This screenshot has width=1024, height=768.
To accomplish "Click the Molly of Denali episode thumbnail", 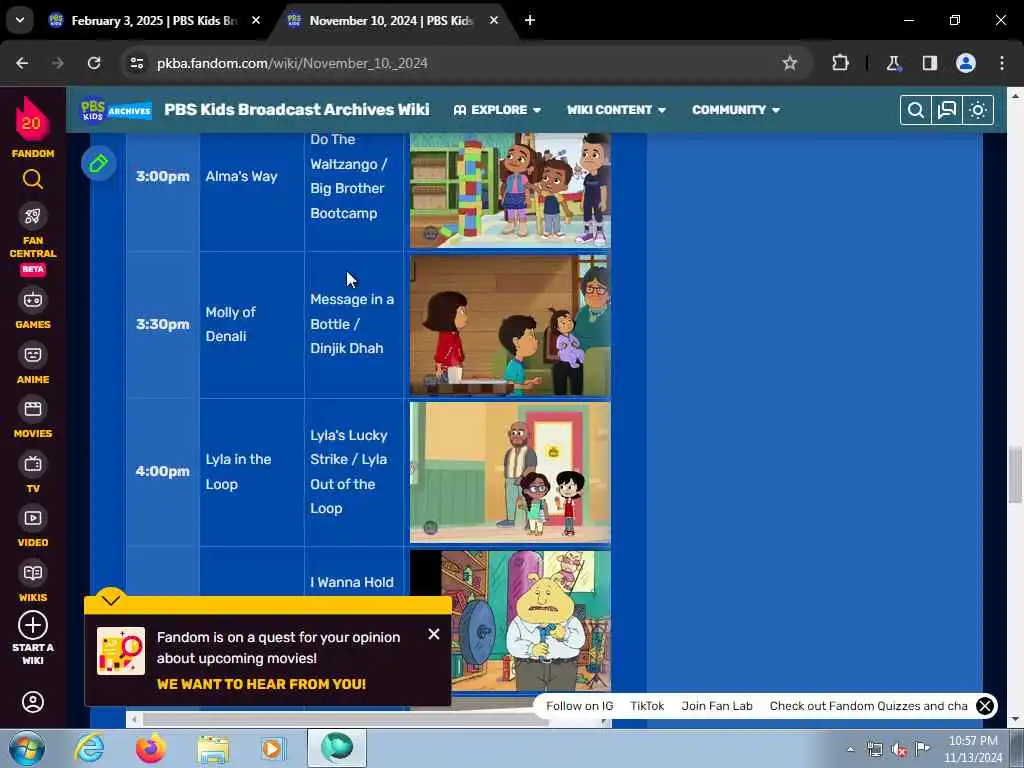I will tap(509, 325).
